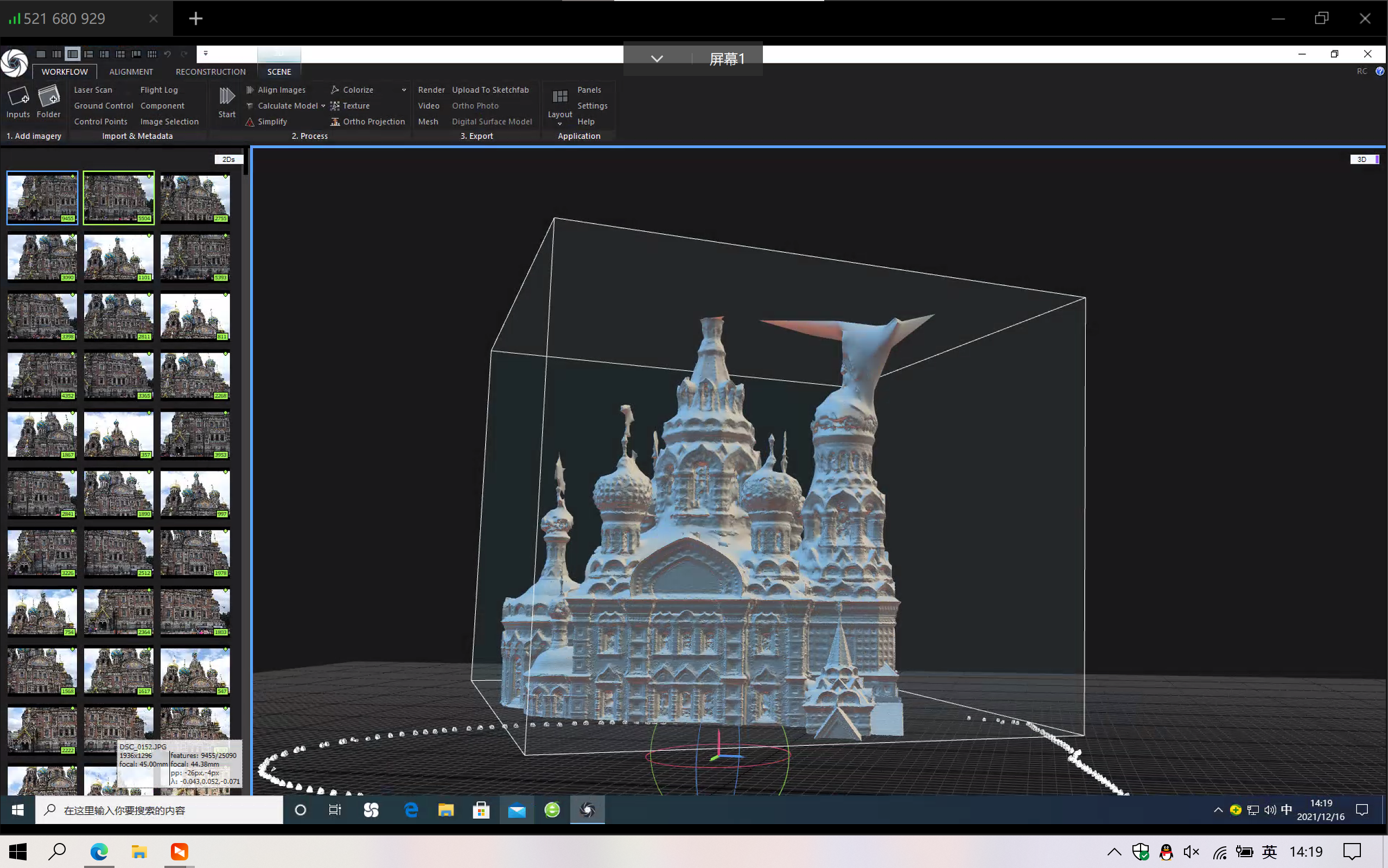Open the Colorize dropdown arrow
This screenshot has width=1388, height=868.
point(404,89)
